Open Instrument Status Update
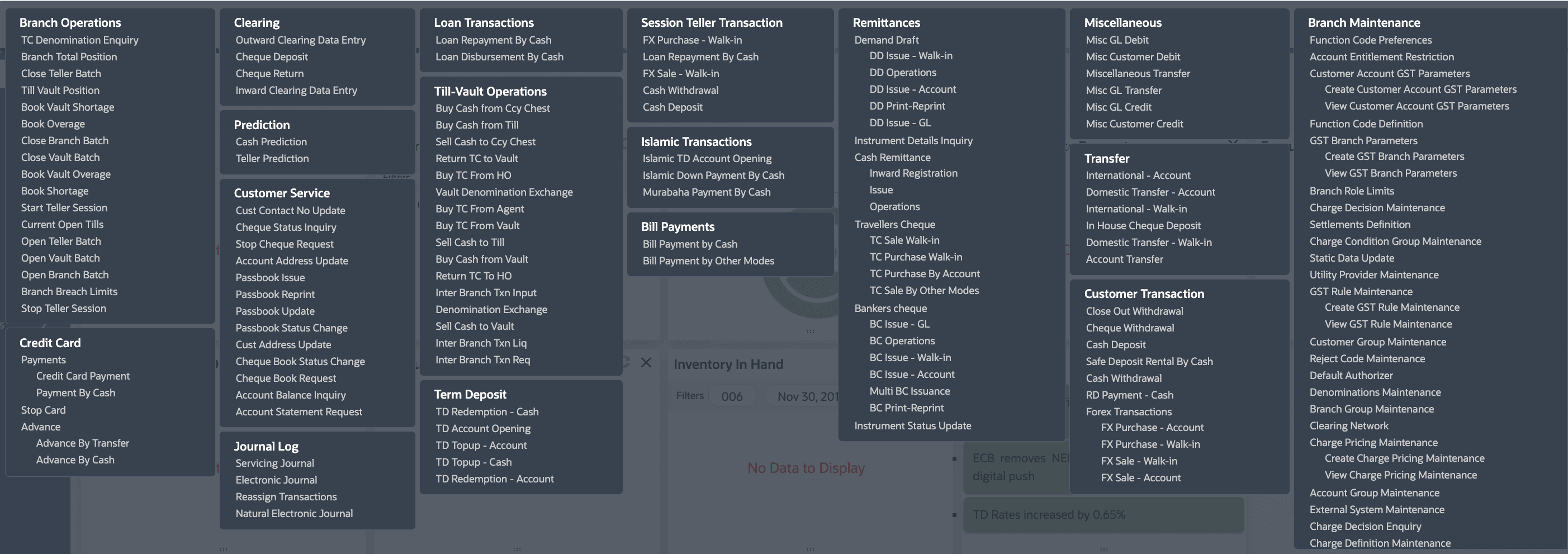Viewport: 1568px width, 554px height. pyautogui.click(x=912, y=426)
